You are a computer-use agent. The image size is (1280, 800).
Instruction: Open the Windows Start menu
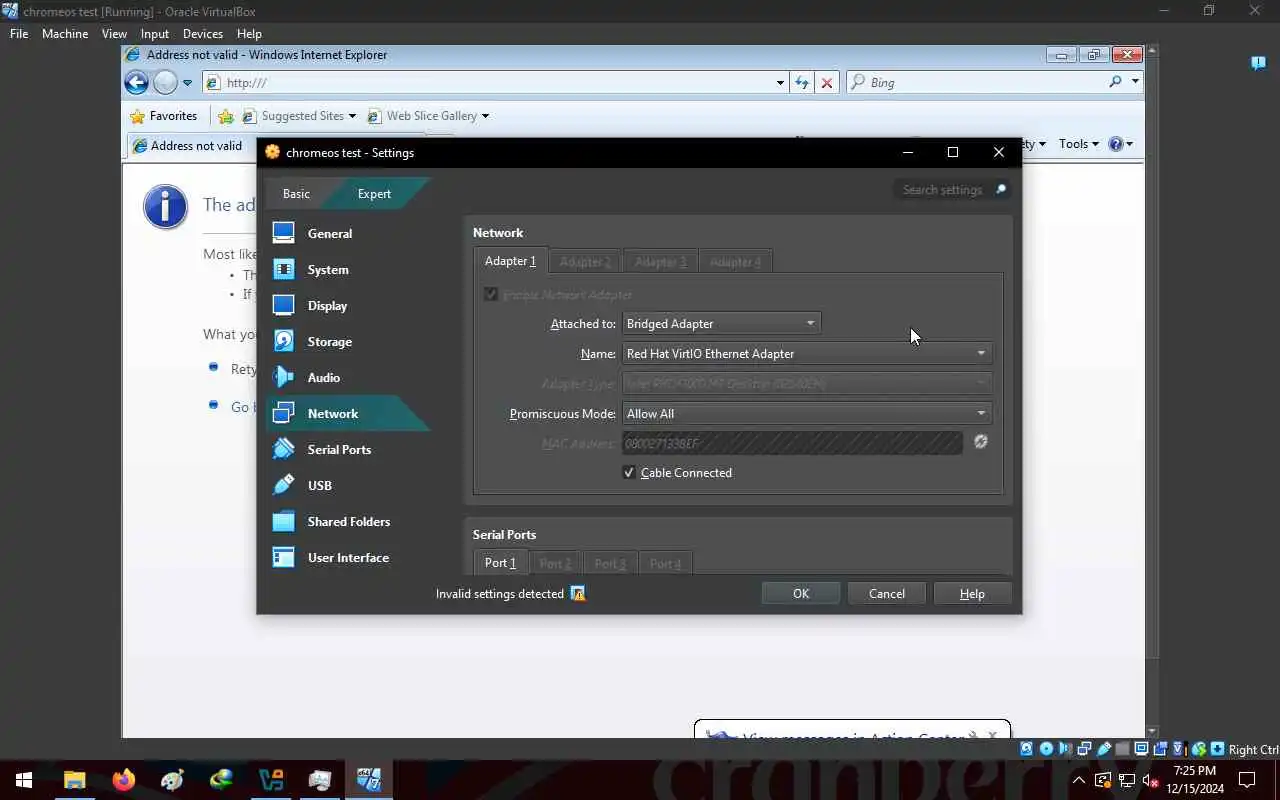click(24, 780)
